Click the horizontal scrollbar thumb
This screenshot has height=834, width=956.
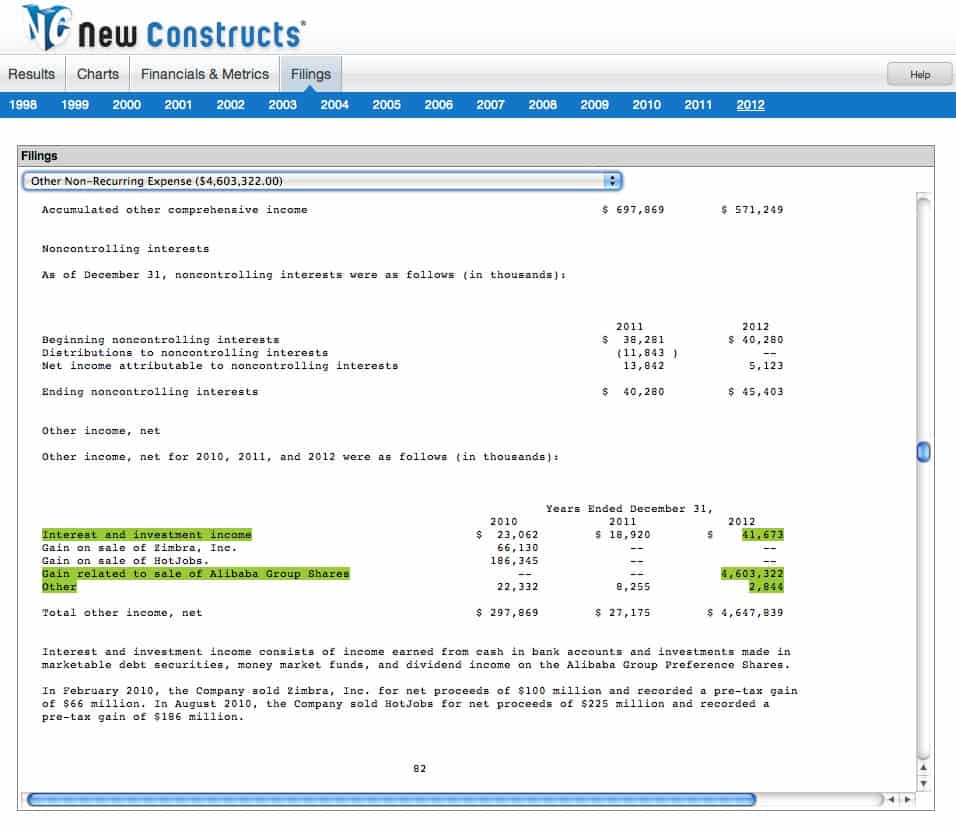click(392, 799)
